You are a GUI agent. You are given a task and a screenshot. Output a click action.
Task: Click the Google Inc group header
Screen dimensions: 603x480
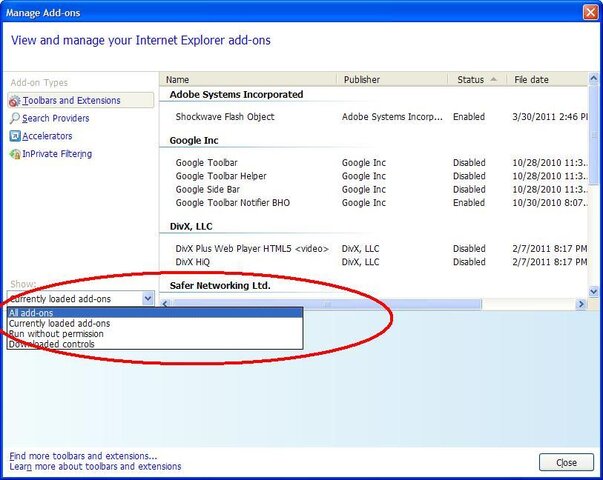pyautogui.click(x=194, y=140)
